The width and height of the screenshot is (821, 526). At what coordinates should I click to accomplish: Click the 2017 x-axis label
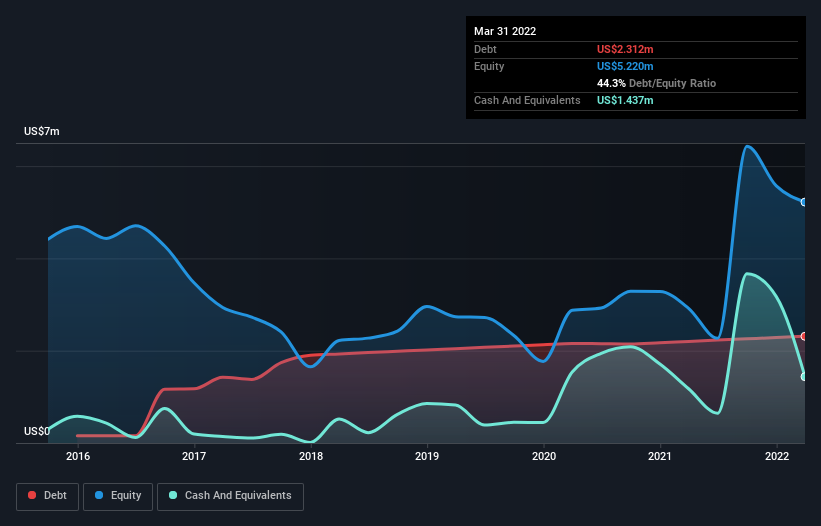point(194,456)
